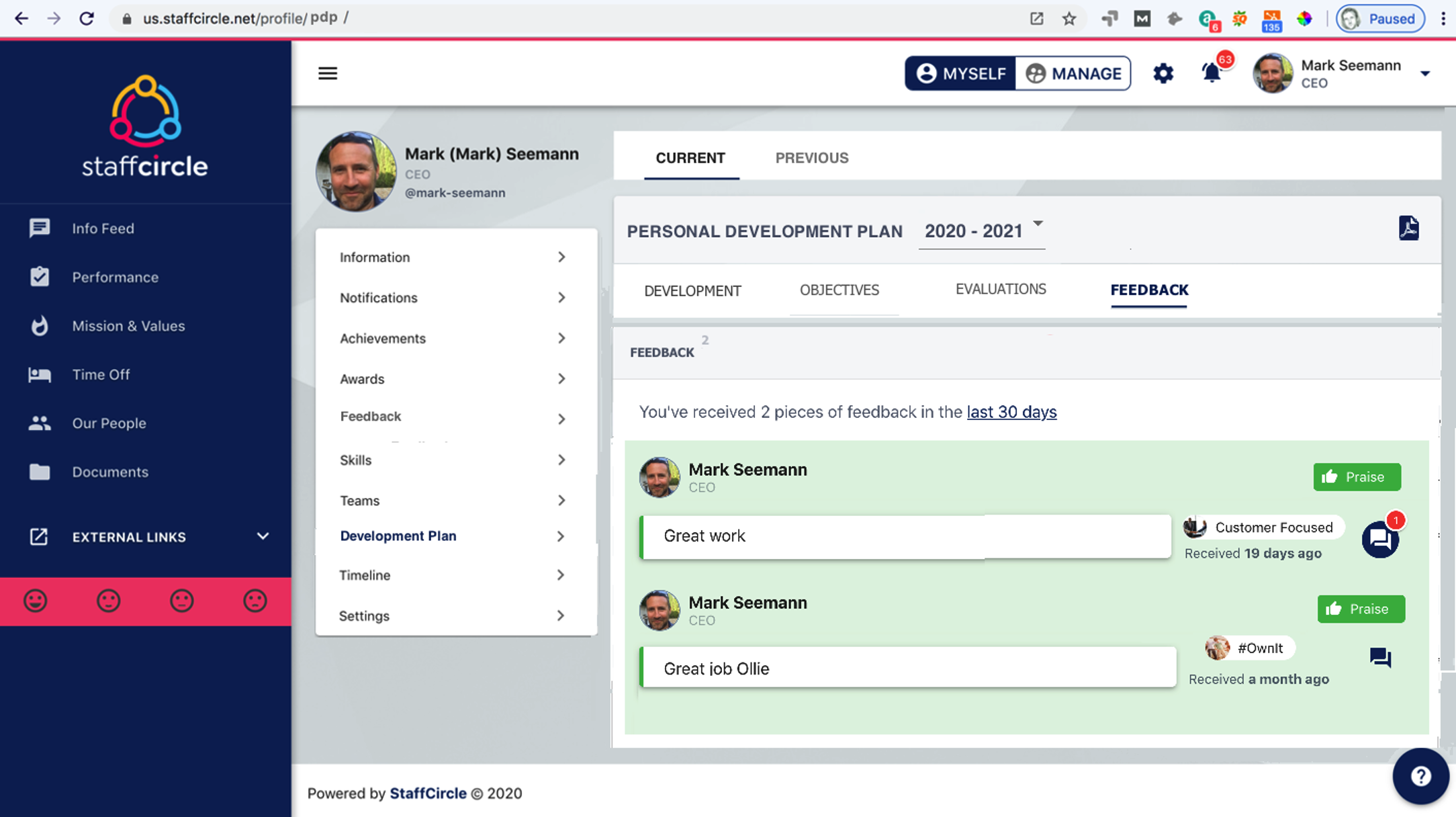Screen dimensions: 1456x817
Task: Expand Achievements chevron in profile menu
Action: (x=561, y=338)
